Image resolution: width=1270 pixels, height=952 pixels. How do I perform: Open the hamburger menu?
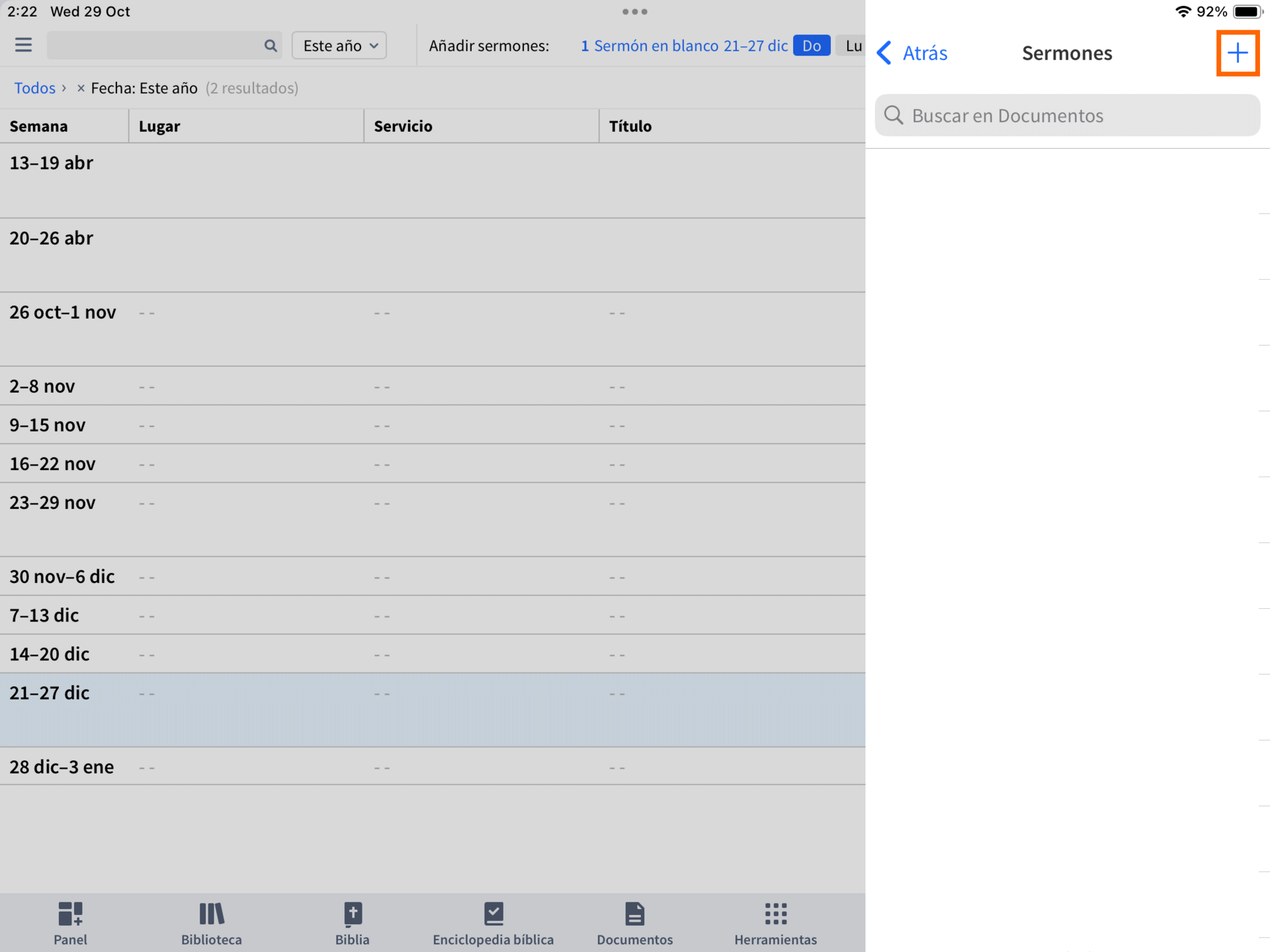23,45
